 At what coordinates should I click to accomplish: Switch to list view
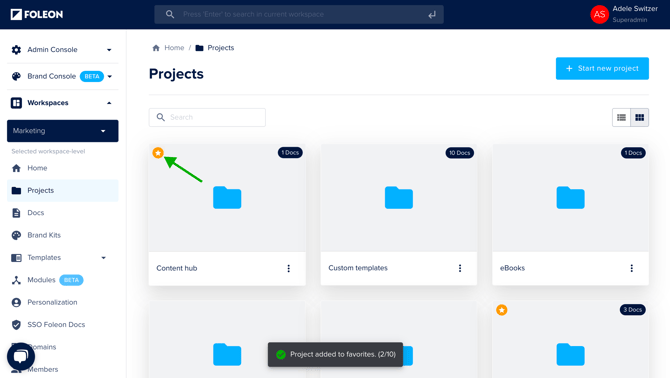coord(621,117)
